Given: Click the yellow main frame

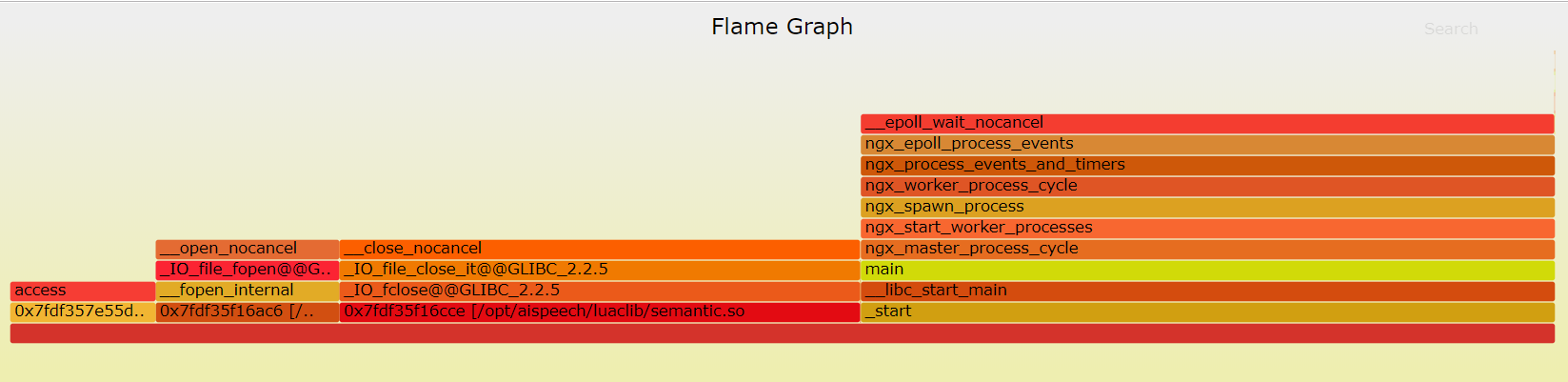Looking at the screenshot, I should tap(1207, 270).
